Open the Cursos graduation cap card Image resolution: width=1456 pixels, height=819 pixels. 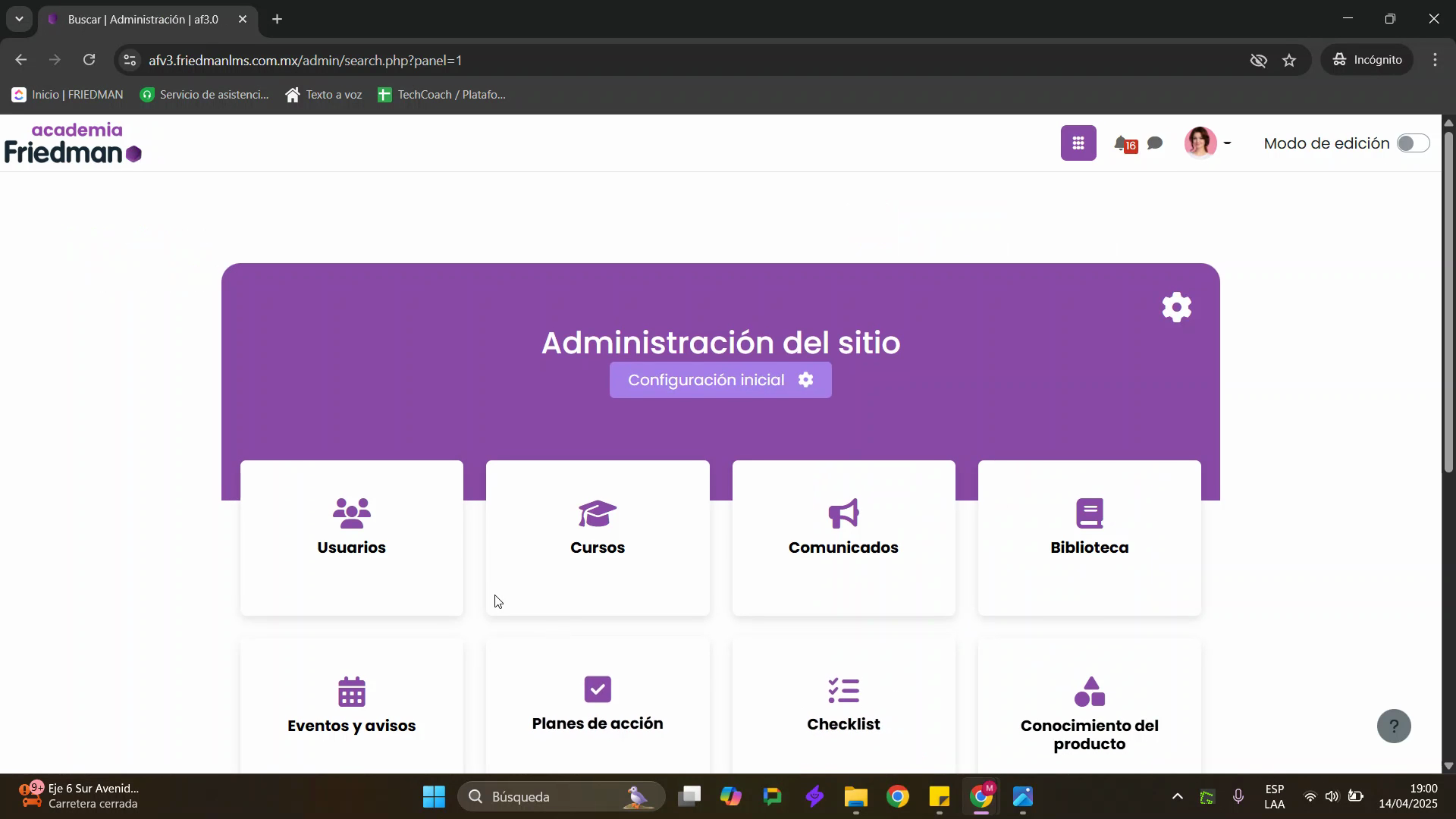(597, 537)
